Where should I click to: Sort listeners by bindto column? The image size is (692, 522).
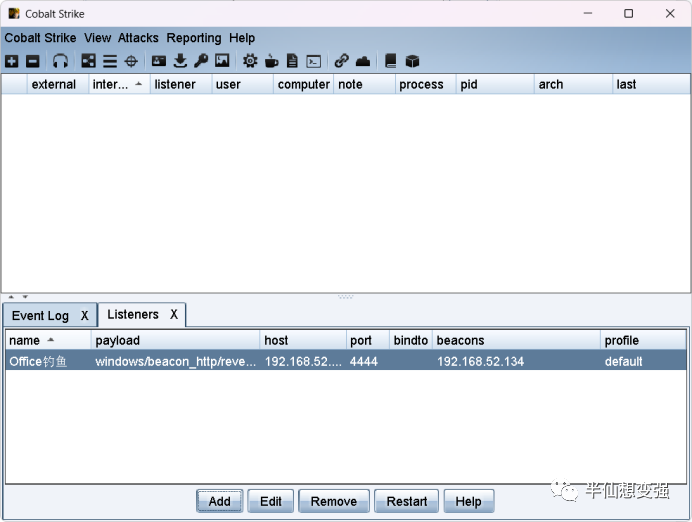tap(411, 340)
